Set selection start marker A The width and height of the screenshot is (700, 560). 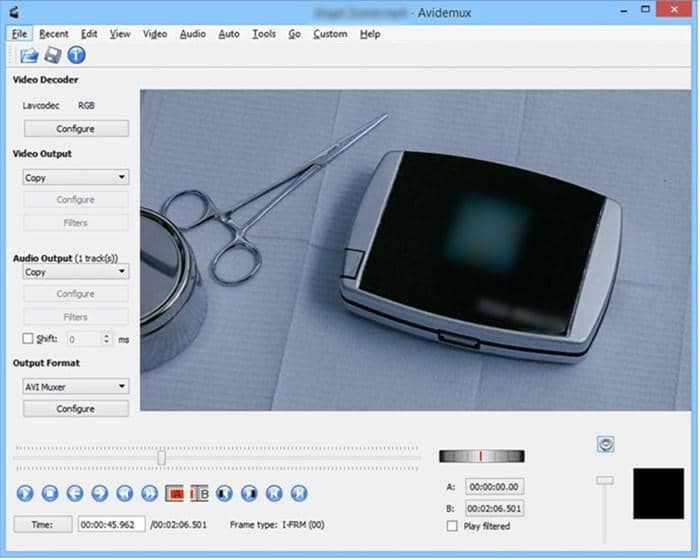[x=175, y=493]
